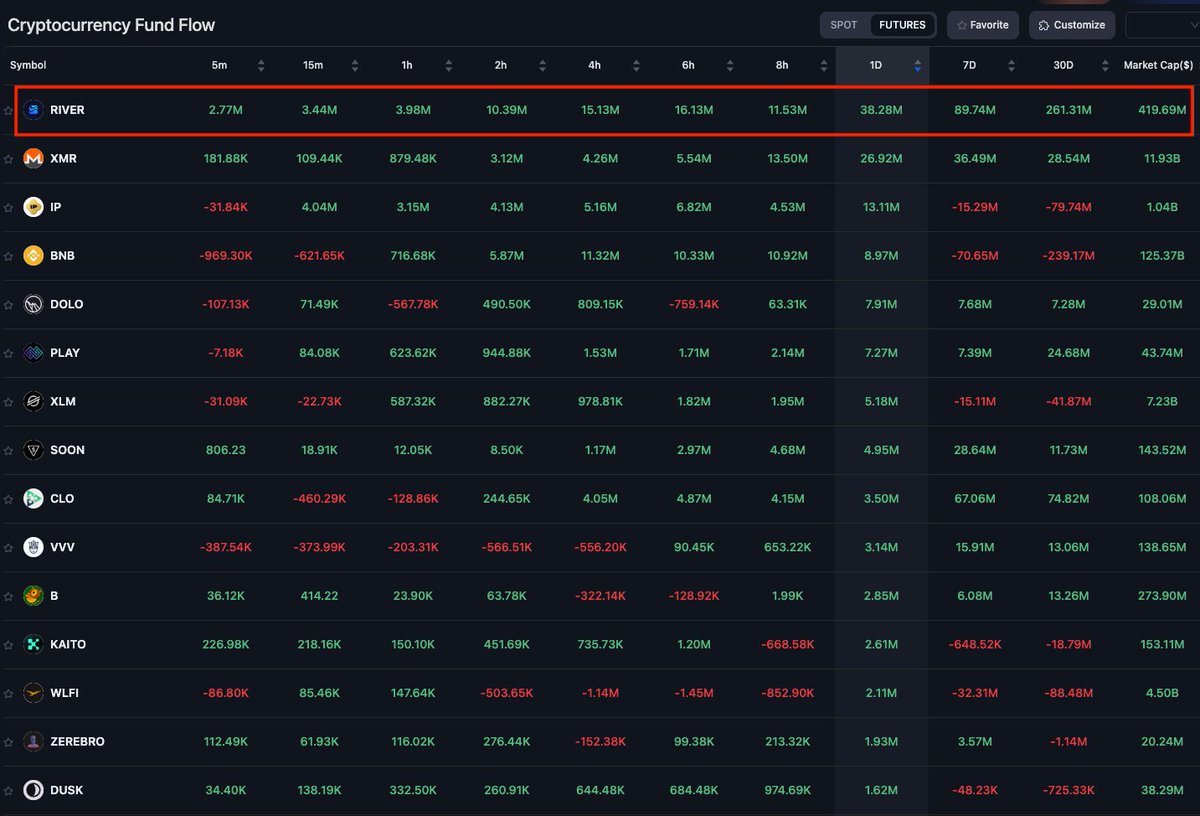This screenshot has height=816, width=1200.
Task: Click the RIVER coin logo icon
Action: click(32, 109)
